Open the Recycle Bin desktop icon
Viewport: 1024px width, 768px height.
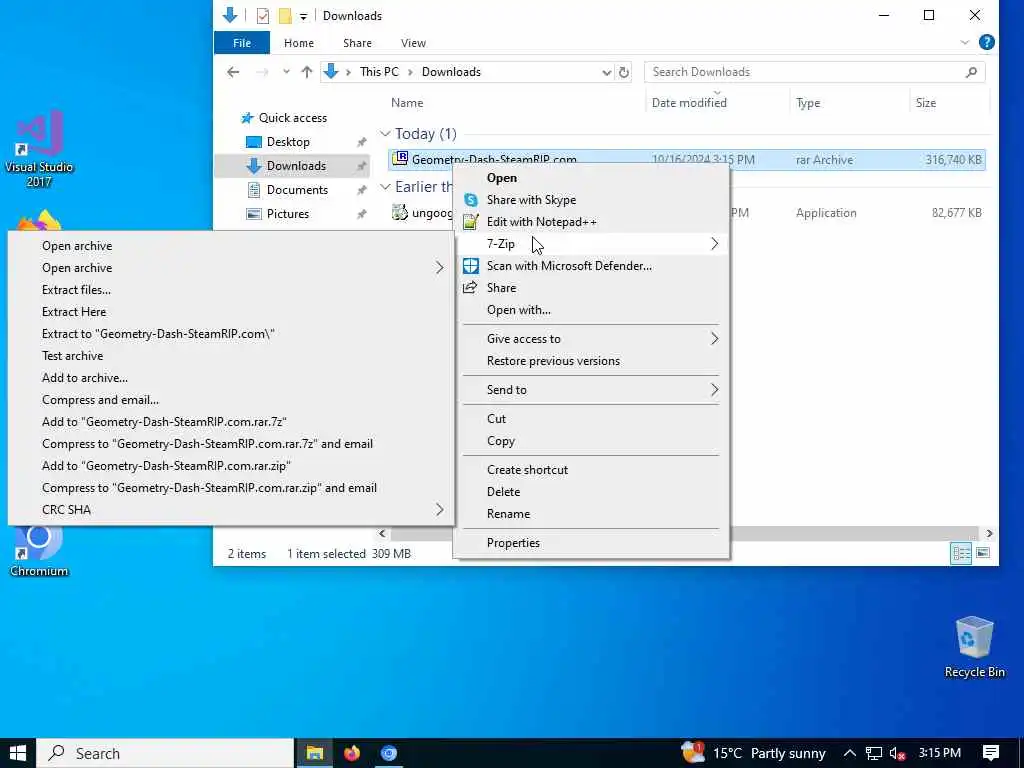pos(974,647)
